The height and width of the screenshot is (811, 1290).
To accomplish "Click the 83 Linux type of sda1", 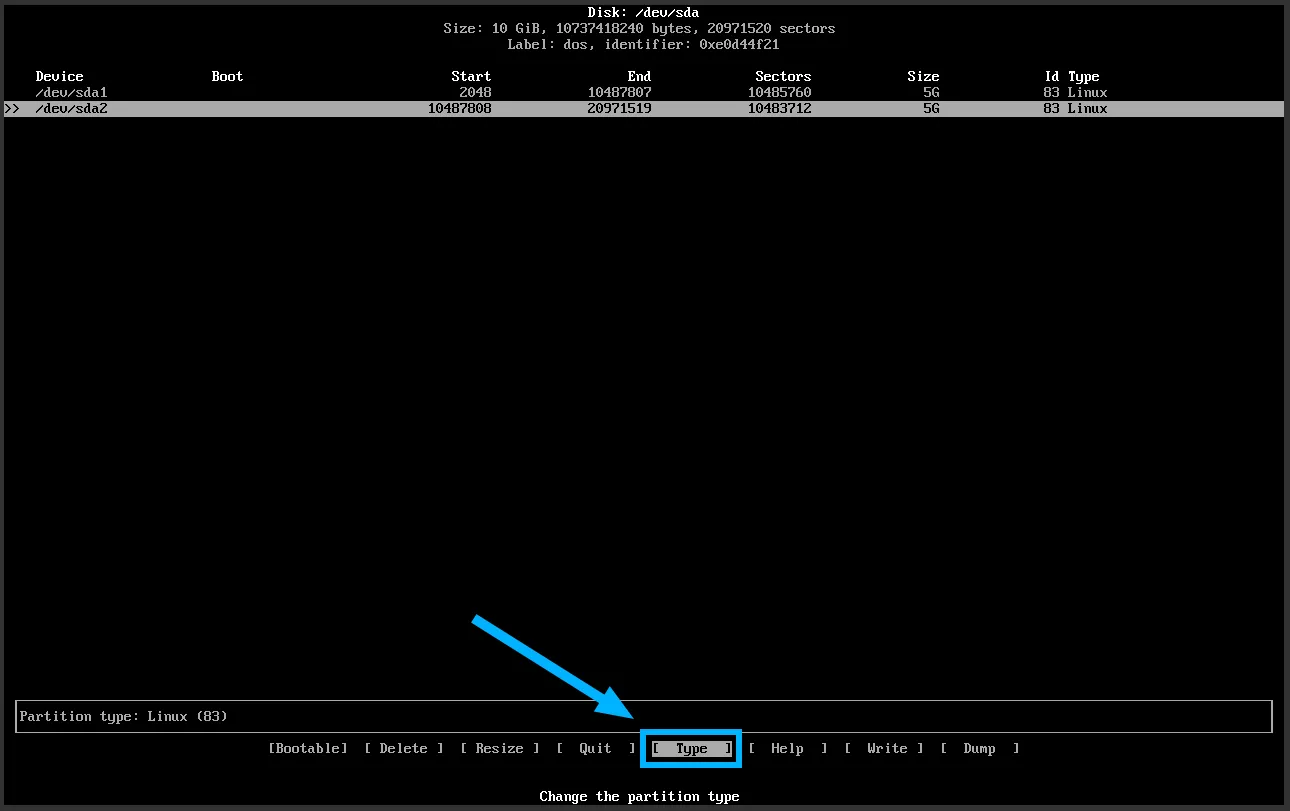I will [1075, 92].
